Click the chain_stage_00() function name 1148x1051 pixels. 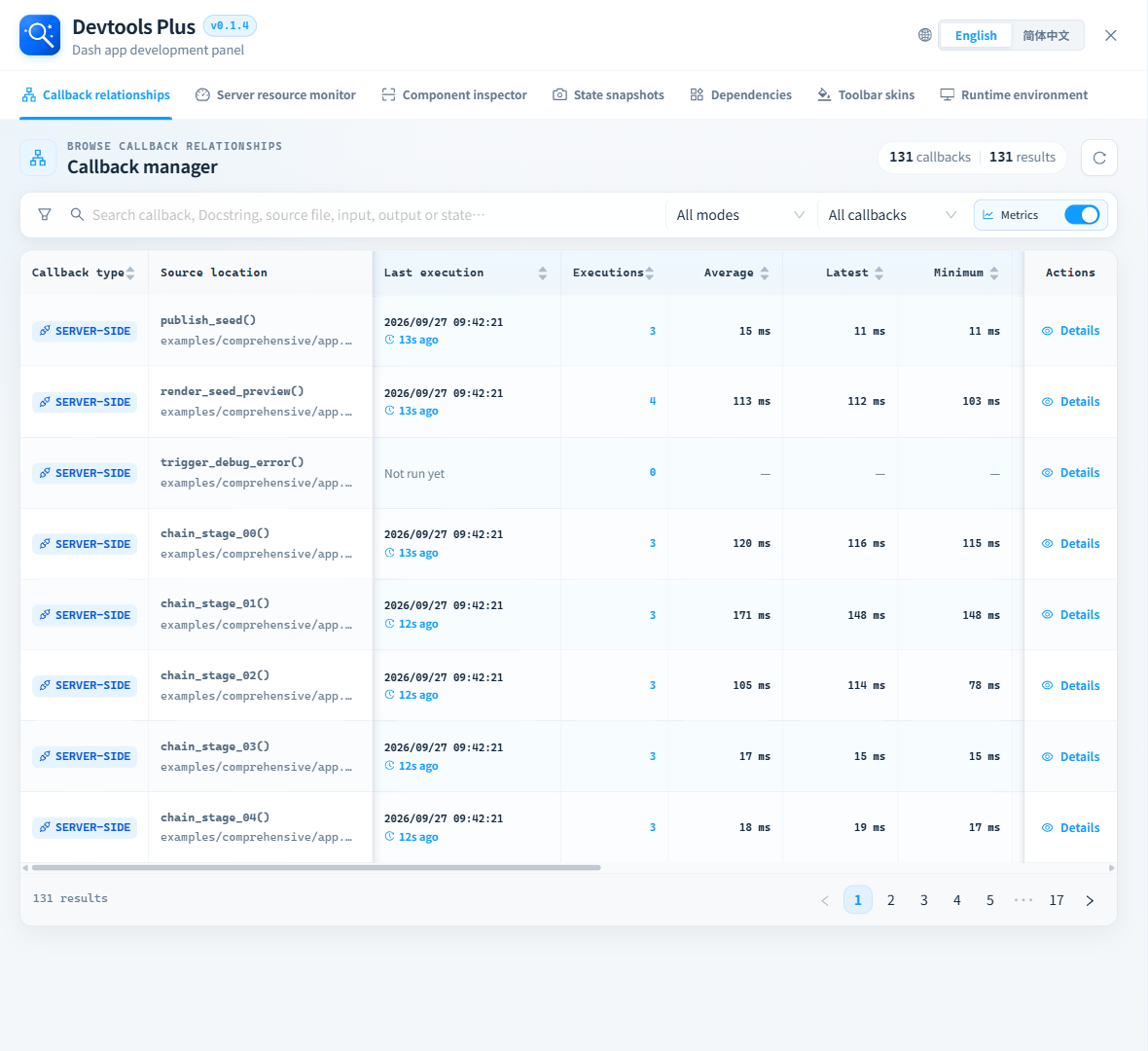pyautogui.click(x=214, y=533)
